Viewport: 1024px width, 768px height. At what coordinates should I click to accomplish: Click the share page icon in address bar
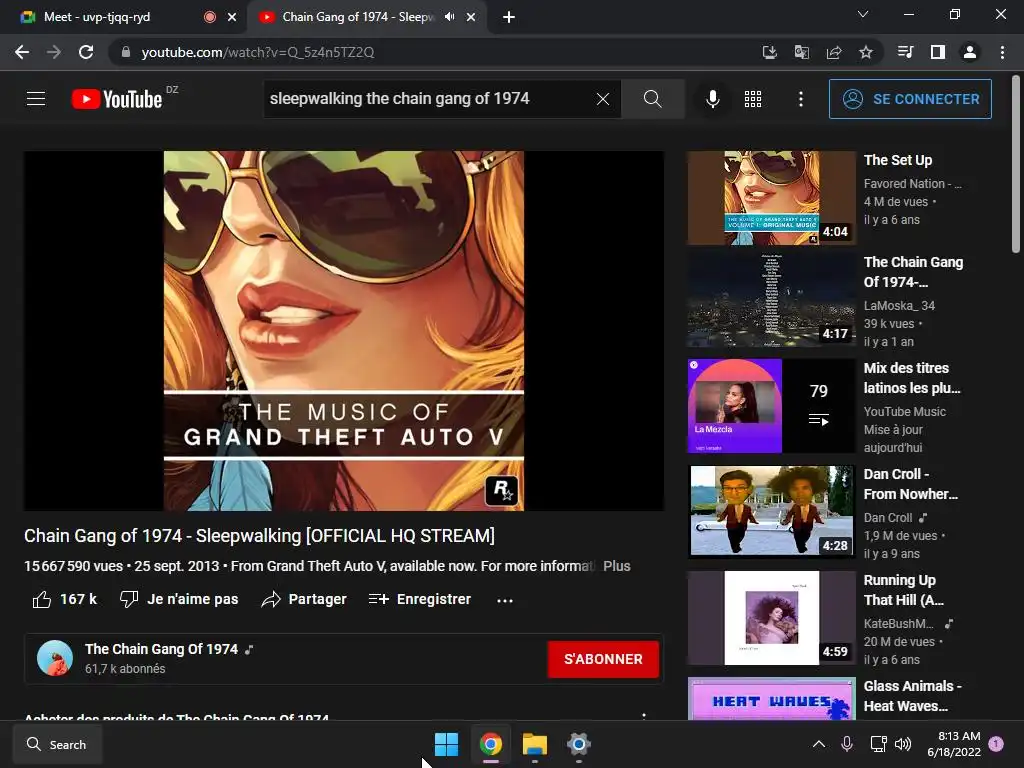[x=834, y=52]
